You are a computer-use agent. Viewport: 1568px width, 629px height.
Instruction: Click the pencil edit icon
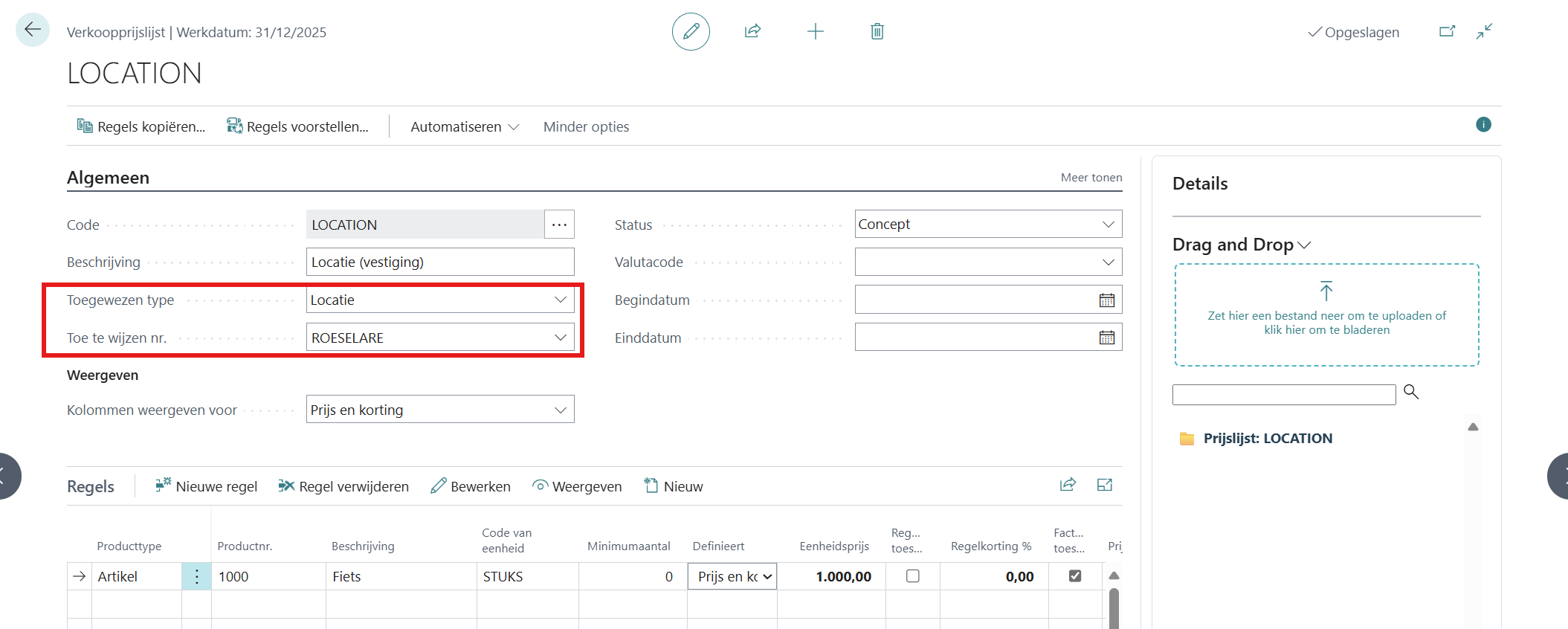coord(691,31)
